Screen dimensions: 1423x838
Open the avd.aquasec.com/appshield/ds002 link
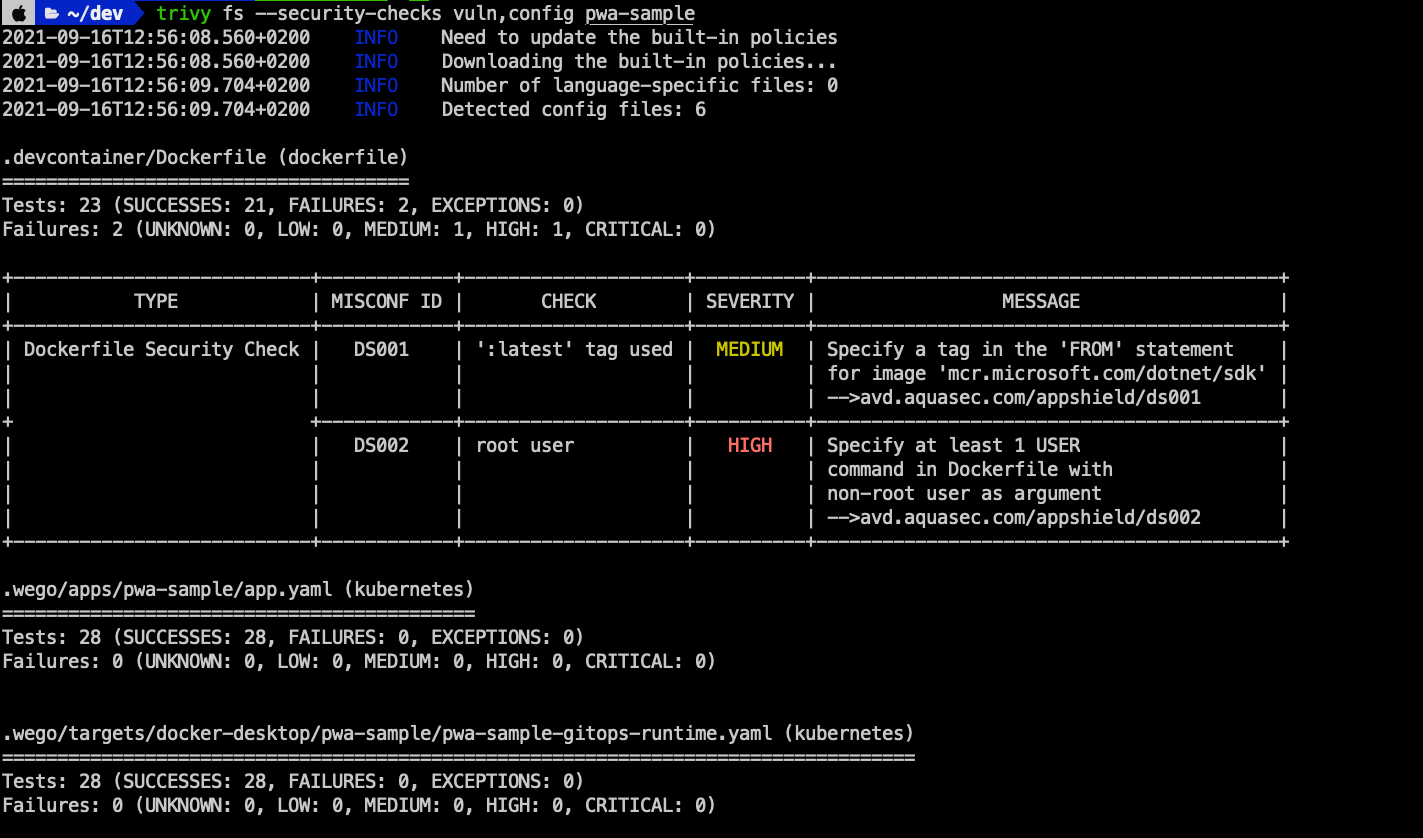click(x=1025, y=517)
